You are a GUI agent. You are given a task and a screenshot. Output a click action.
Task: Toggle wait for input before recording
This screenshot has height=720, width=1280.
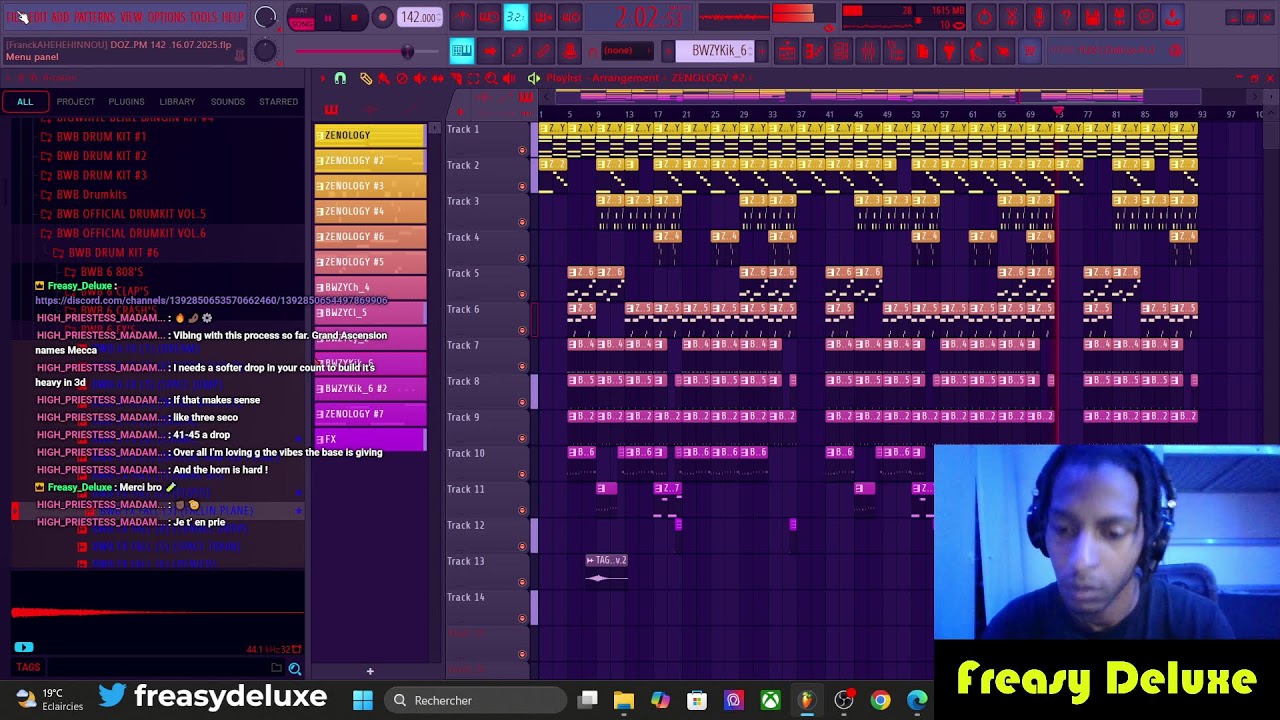point(489,17)
